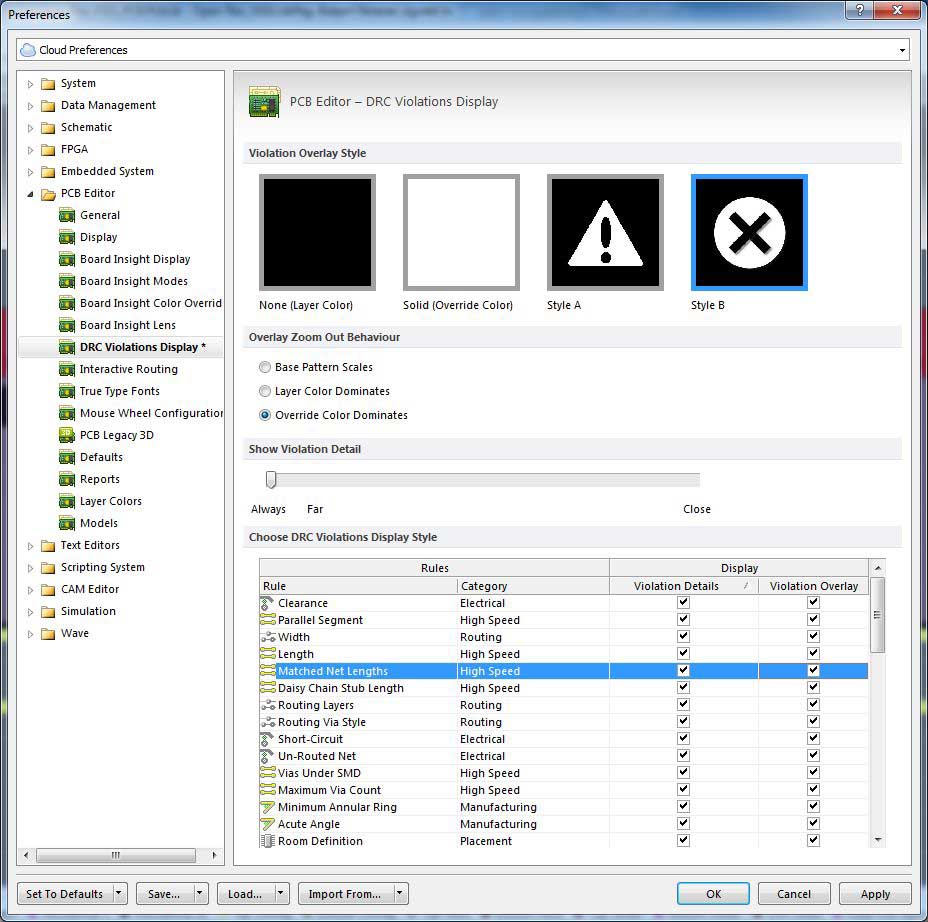Select the None (Layer Color) overlay thumbnail
The image size is (928, 922).
[317, 233]
